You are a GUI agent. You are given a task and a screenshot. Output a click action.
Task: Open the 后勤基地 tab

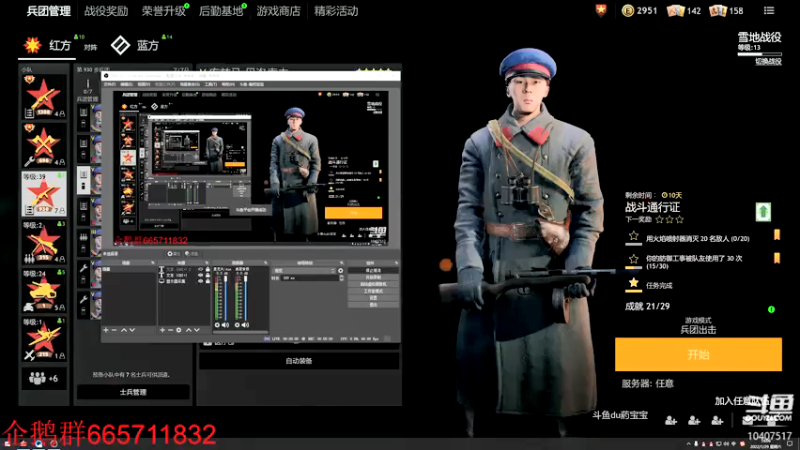(221, 11)
